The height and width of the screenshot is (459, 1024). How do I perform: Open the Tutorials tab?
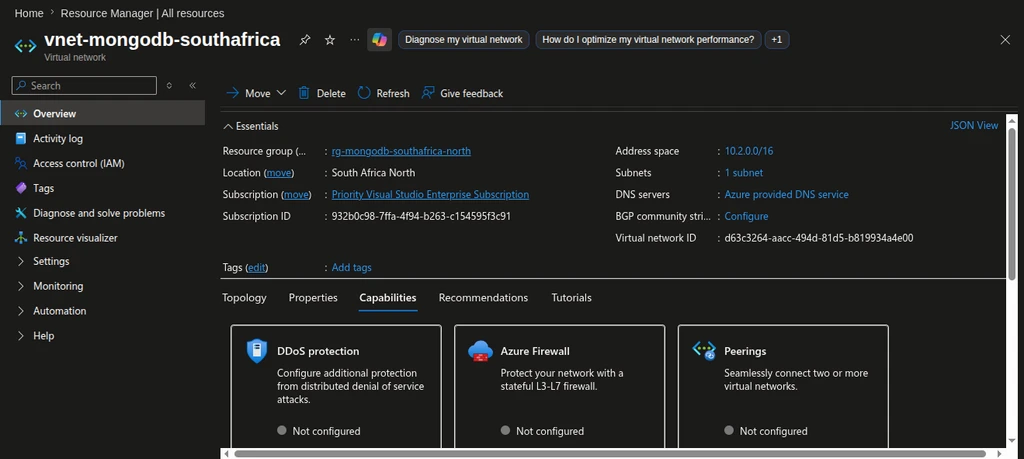(x=571, y=298)
